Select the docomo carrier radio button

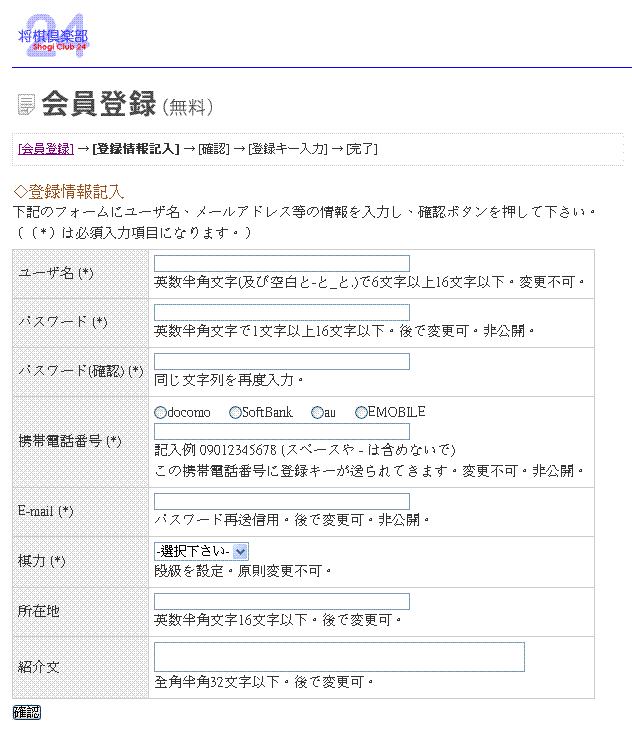[x=160, y=413]
